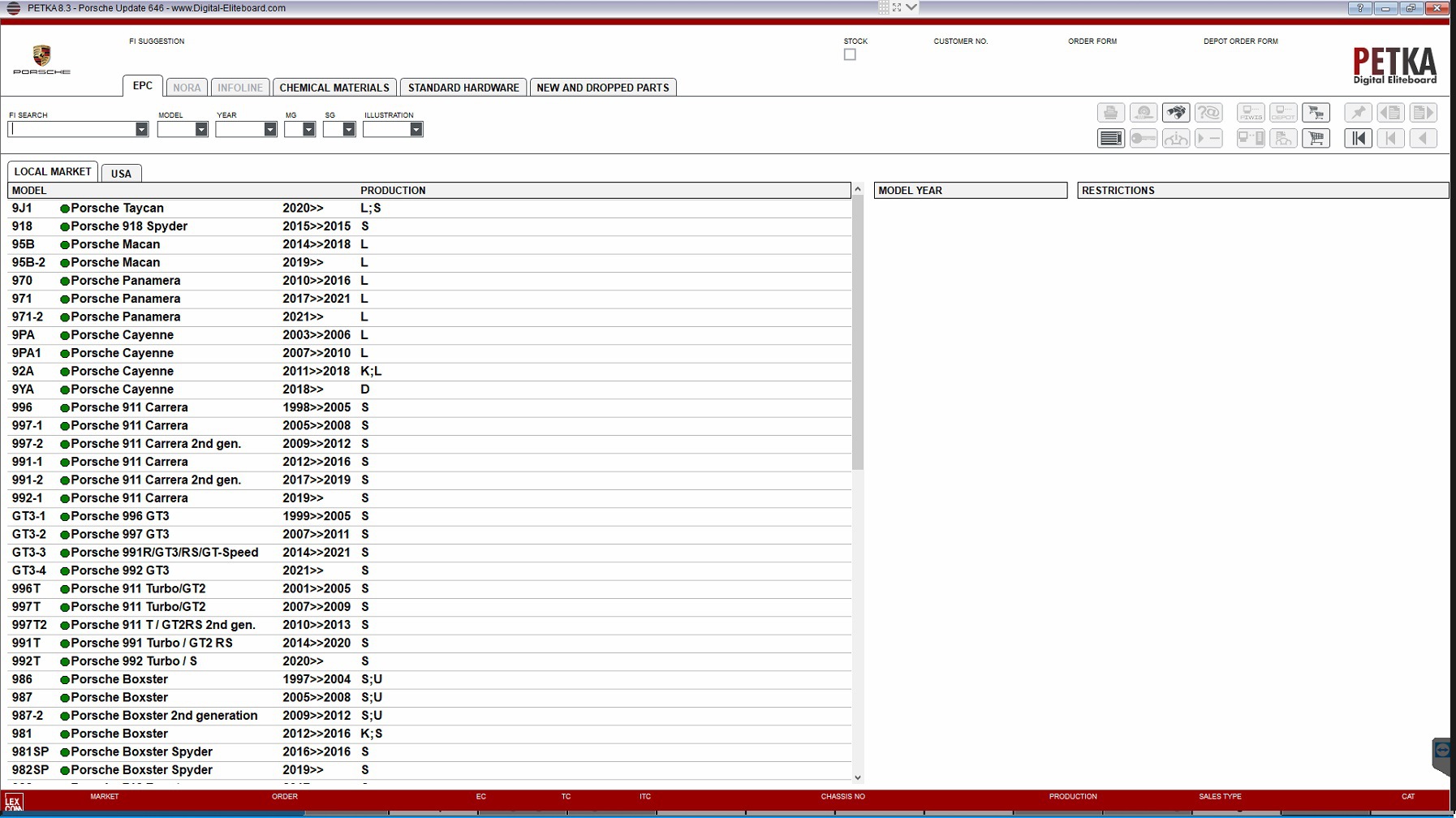Click the fullscreen arrows icon in the title bar
This screenshot has height=818, width=1456.
(897, 7)
